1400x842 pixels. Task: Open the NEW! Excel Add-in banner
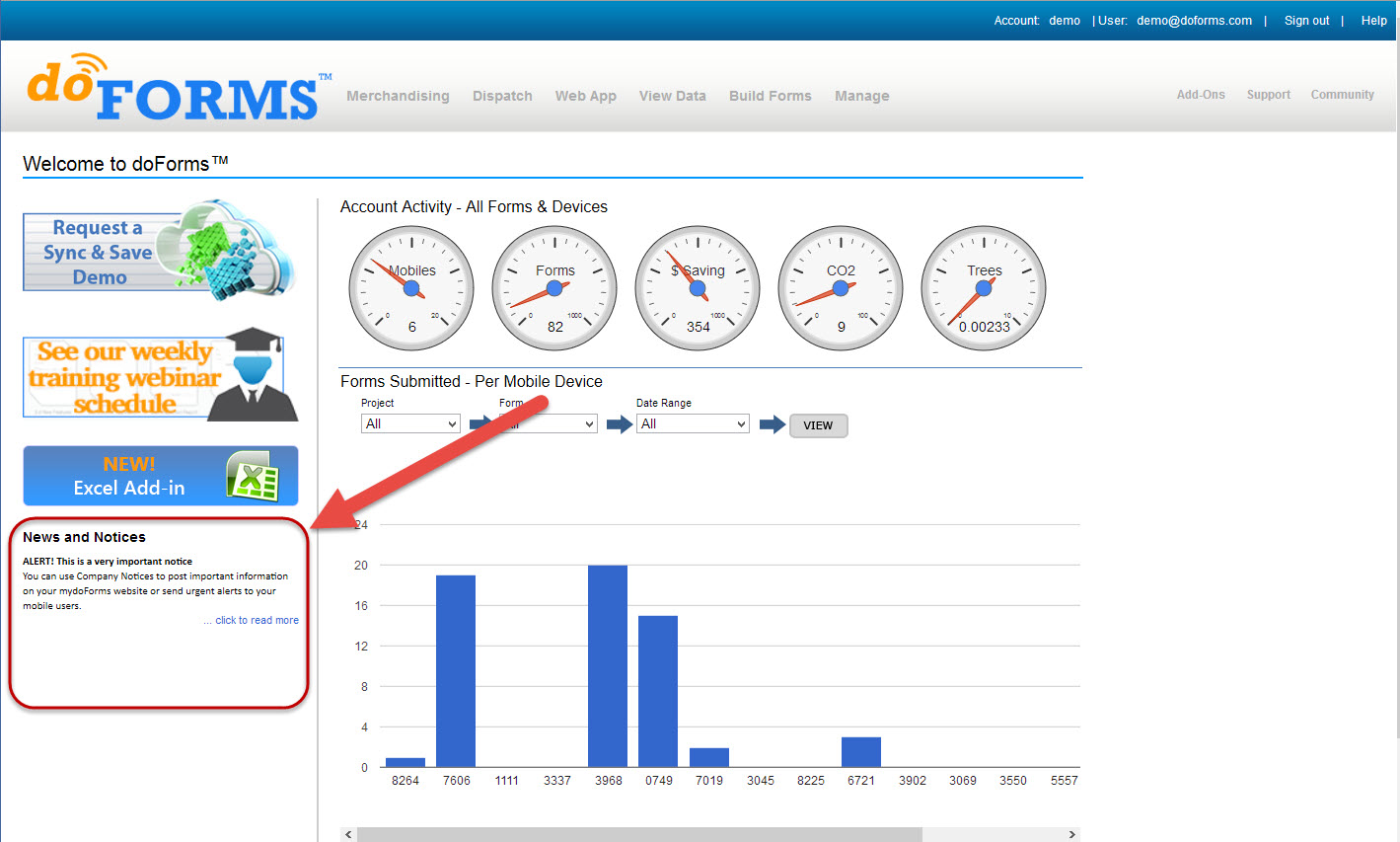point(160,476)
